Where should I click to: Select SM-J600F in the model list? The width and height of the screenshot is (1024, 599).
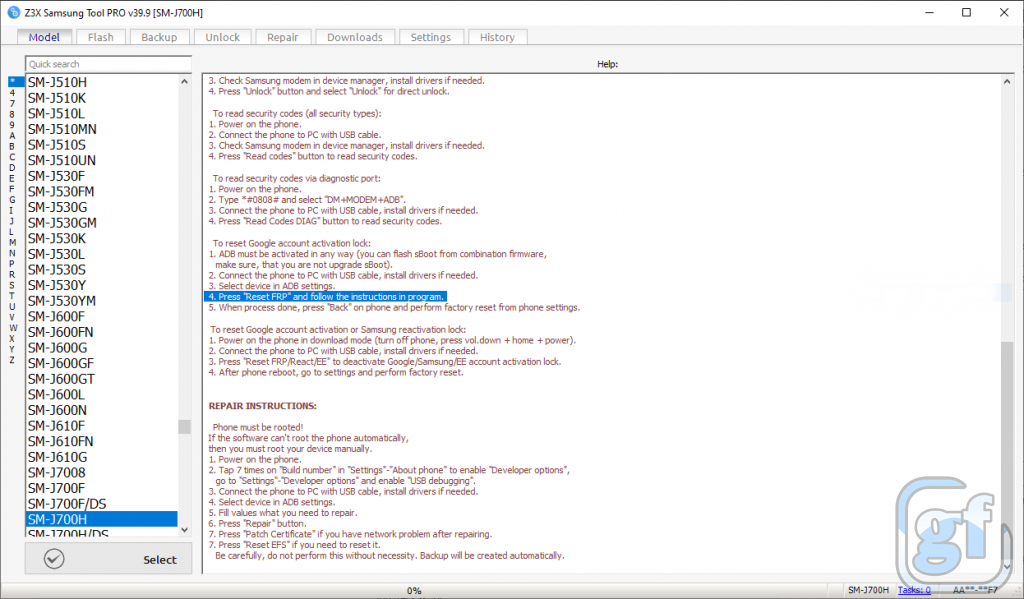point(101,317)
